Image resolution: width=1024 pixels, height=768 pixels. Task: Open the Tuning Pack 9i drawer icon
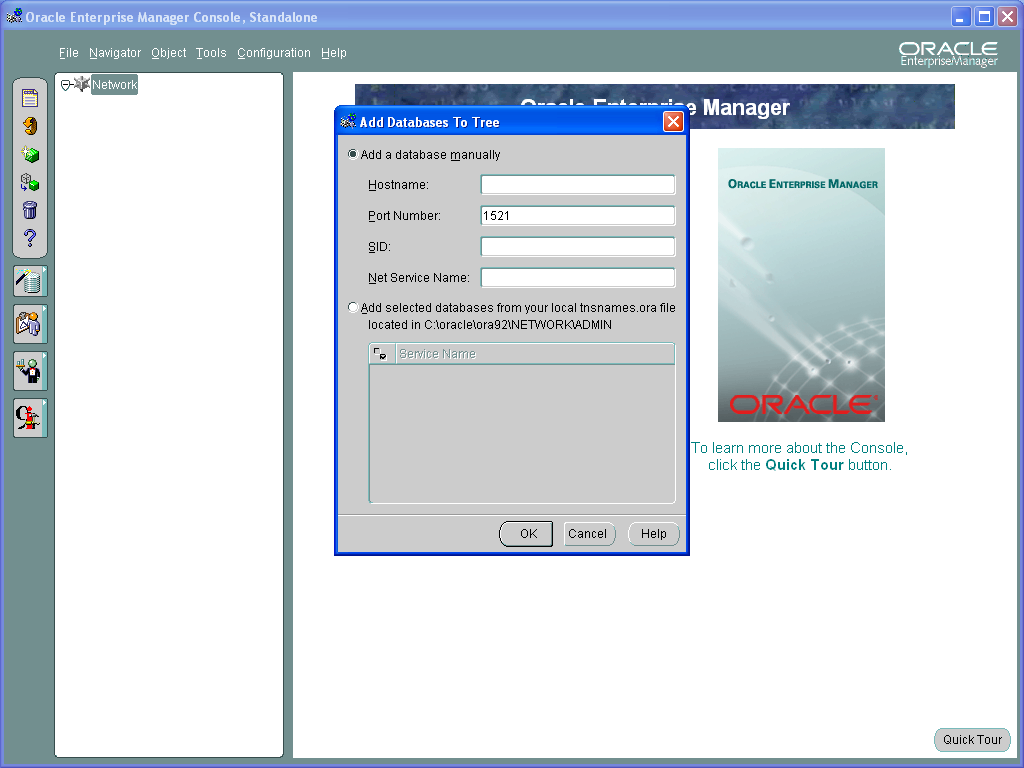tap(30, 418)
